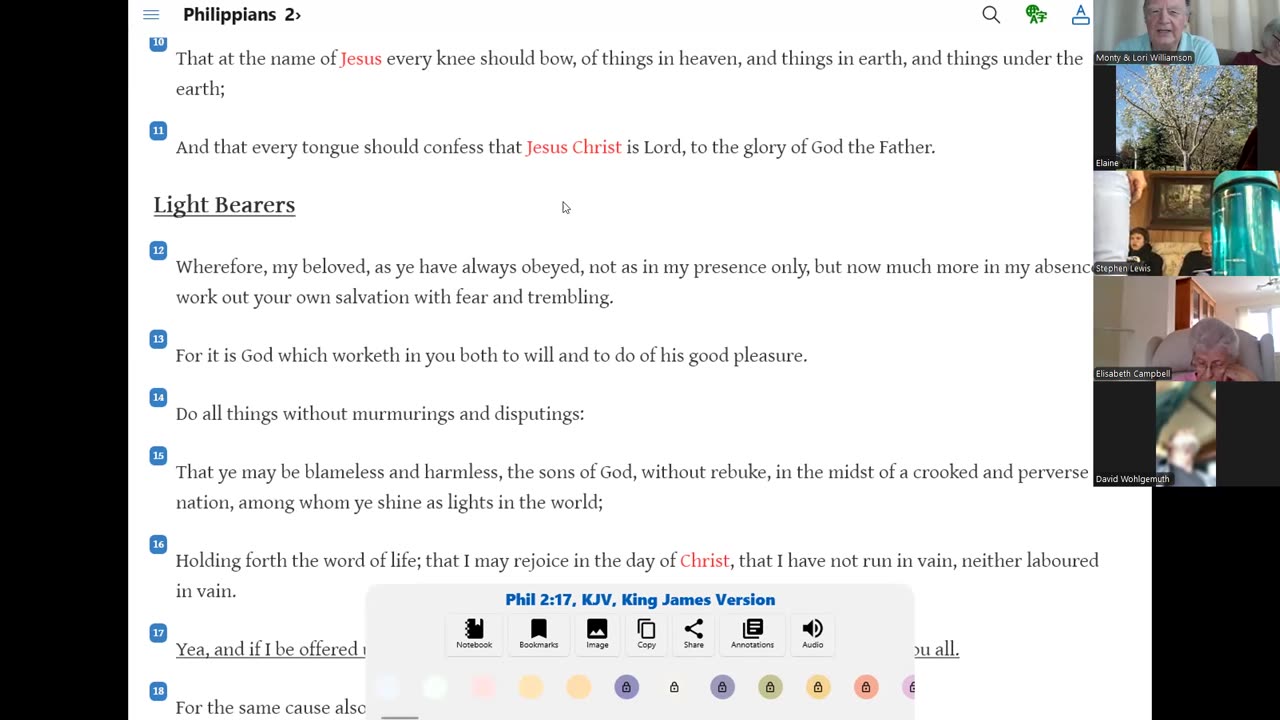Pick the first locked purple highlight swatch
1280x720 pixels.
[x=627, y=687]
